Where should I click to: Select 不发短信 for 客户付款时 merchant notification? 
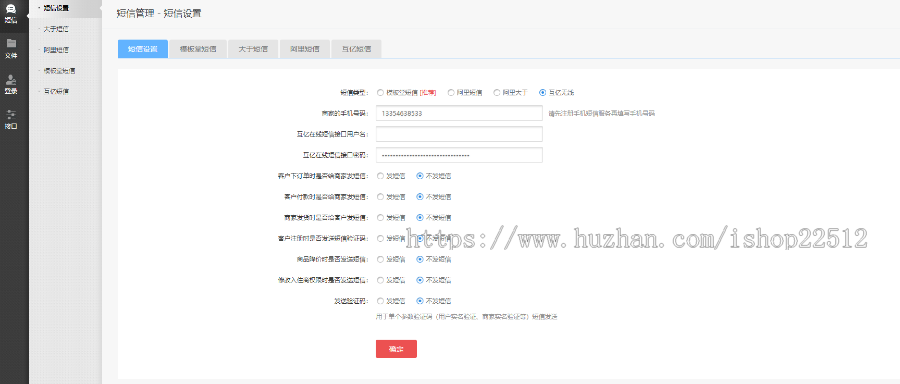pyautogui.click(x=420, y=196)
